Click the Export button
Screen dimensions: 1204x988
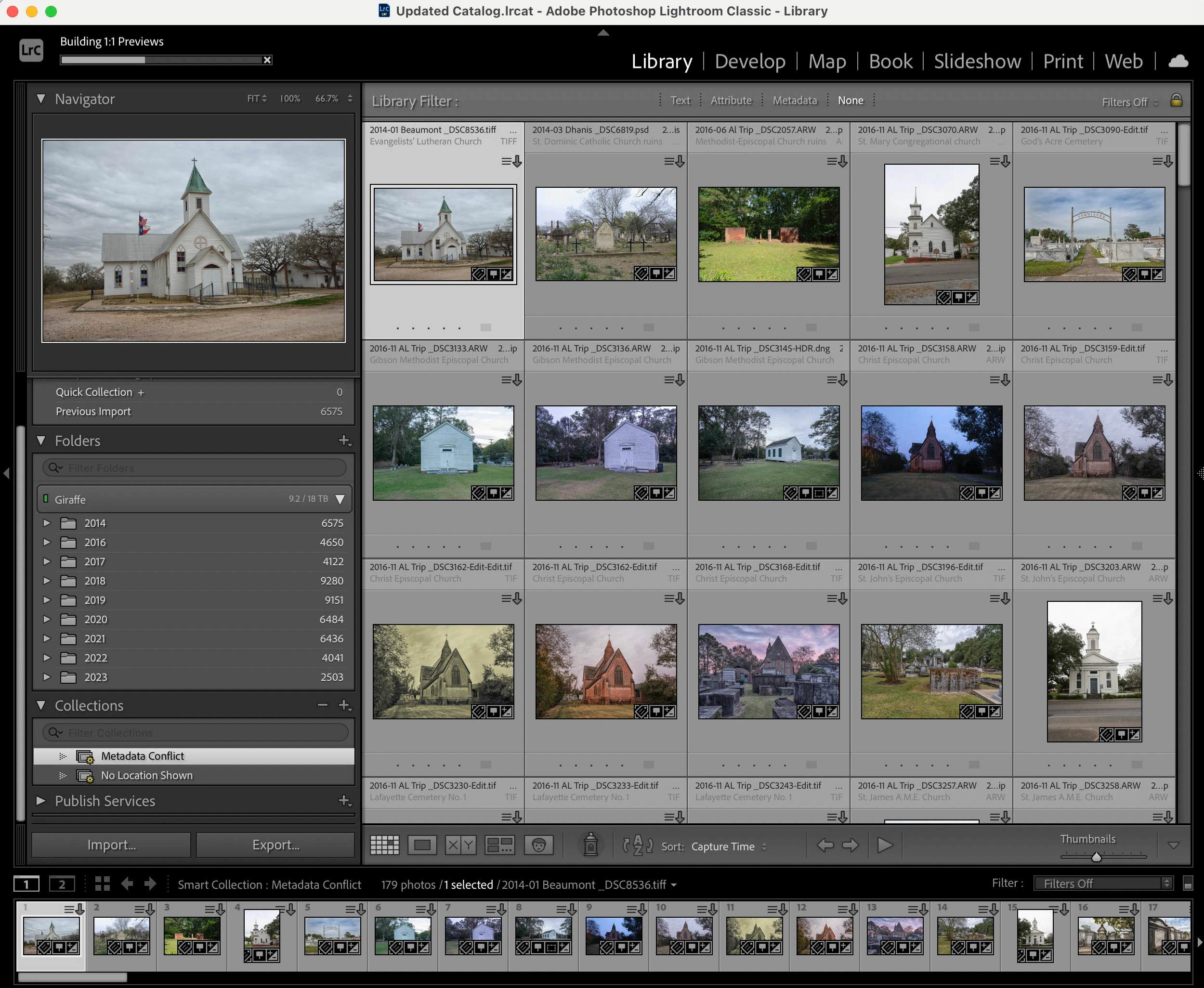pyautogui.click(x=275, y=845)
